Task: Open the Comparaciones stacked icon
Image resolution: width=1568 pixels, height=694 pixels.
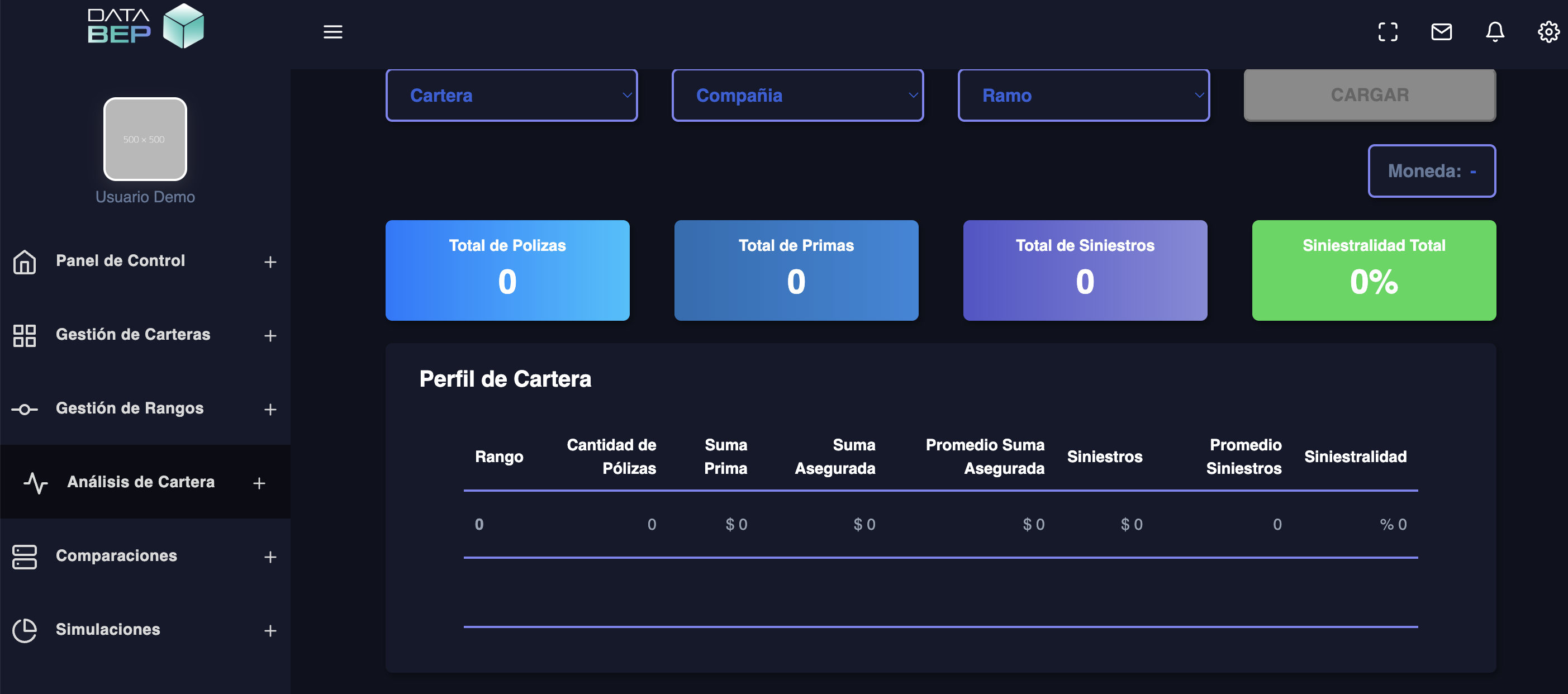Action: coord(25,557)
